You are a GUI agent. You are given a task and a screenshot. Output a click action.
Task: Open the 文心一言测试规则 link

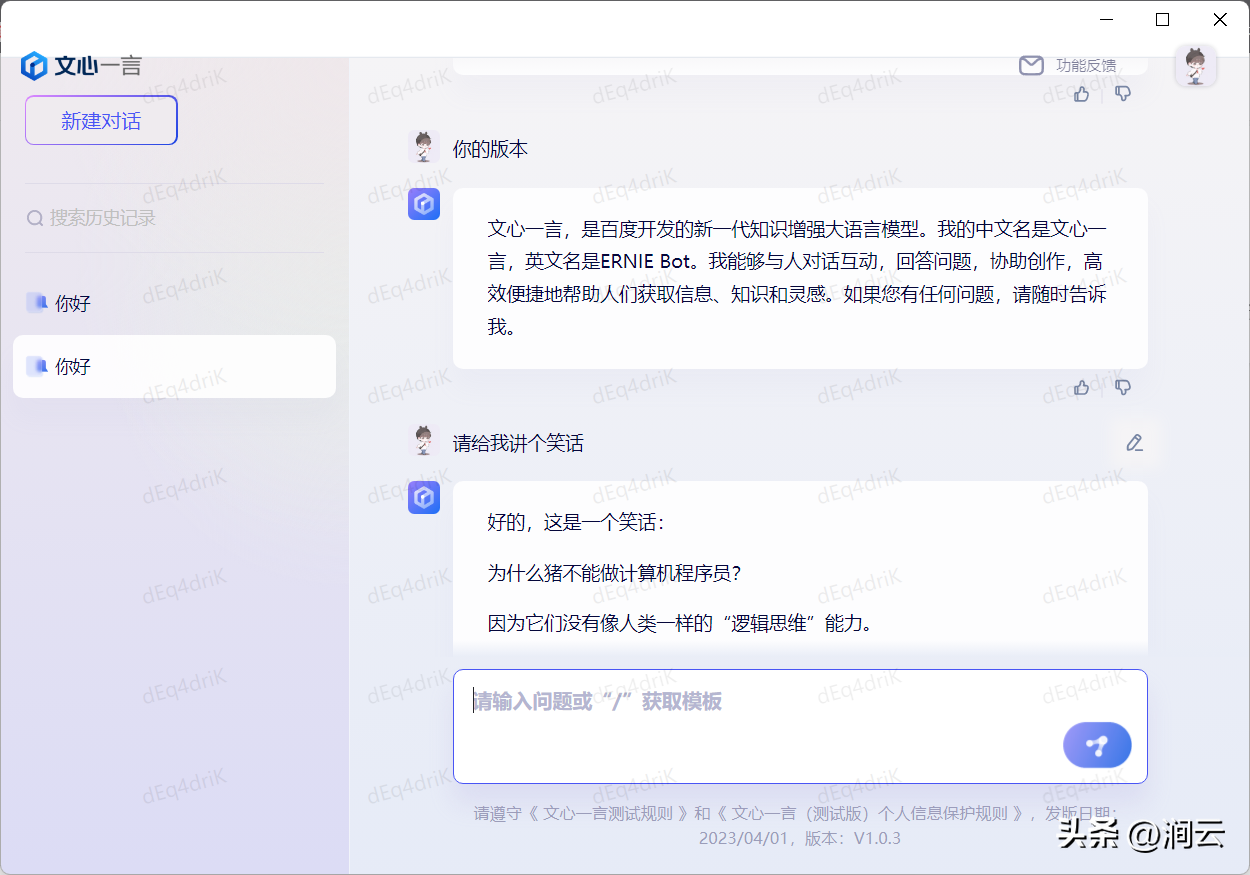(x=610, y=813)
